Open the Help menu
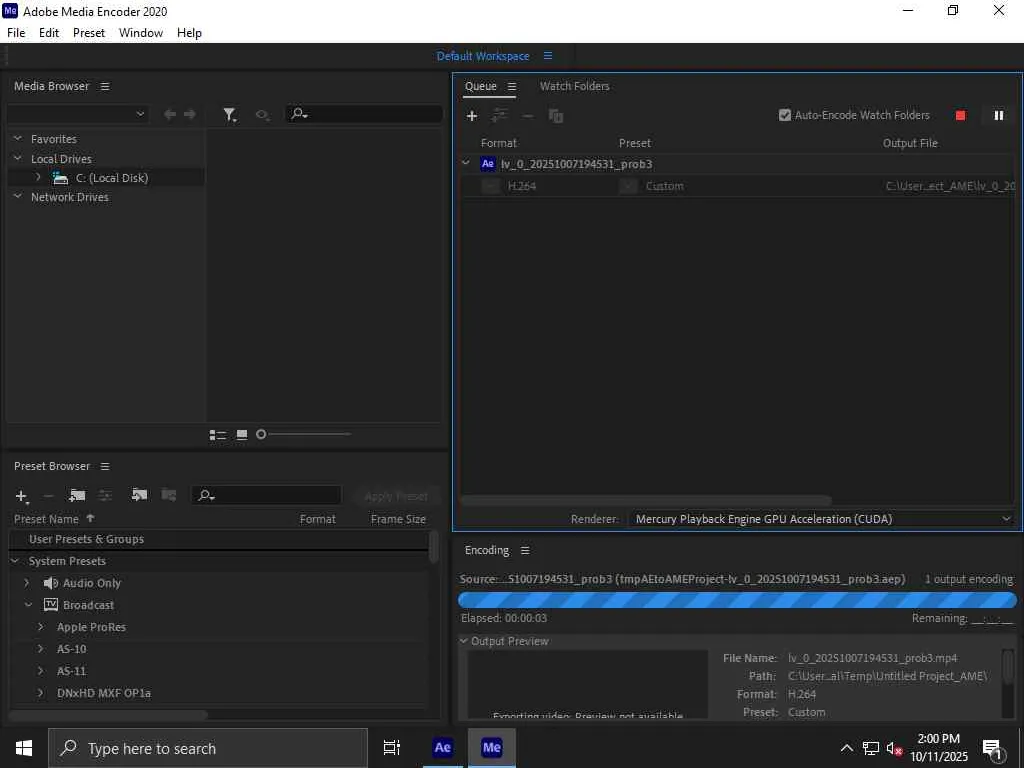This screenshot has height=768, width=1024. click(189, 33)
